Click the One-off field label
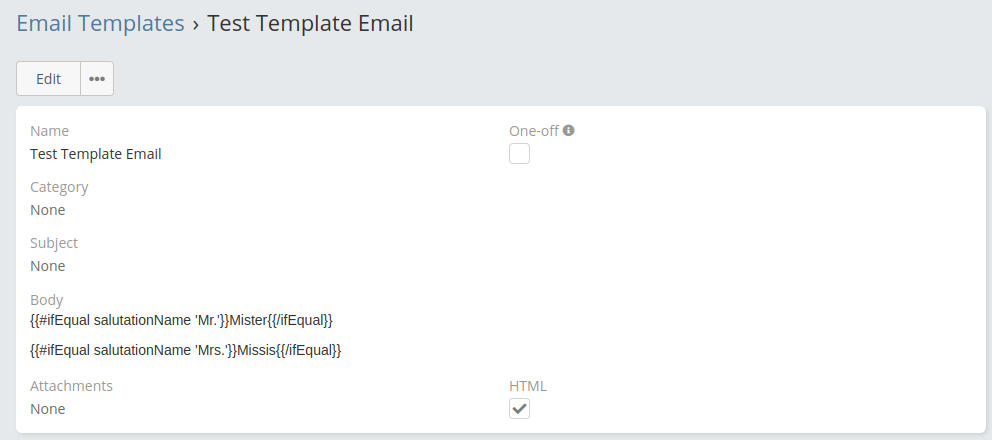Screen dimensions: 992x440 click(534, 131)
